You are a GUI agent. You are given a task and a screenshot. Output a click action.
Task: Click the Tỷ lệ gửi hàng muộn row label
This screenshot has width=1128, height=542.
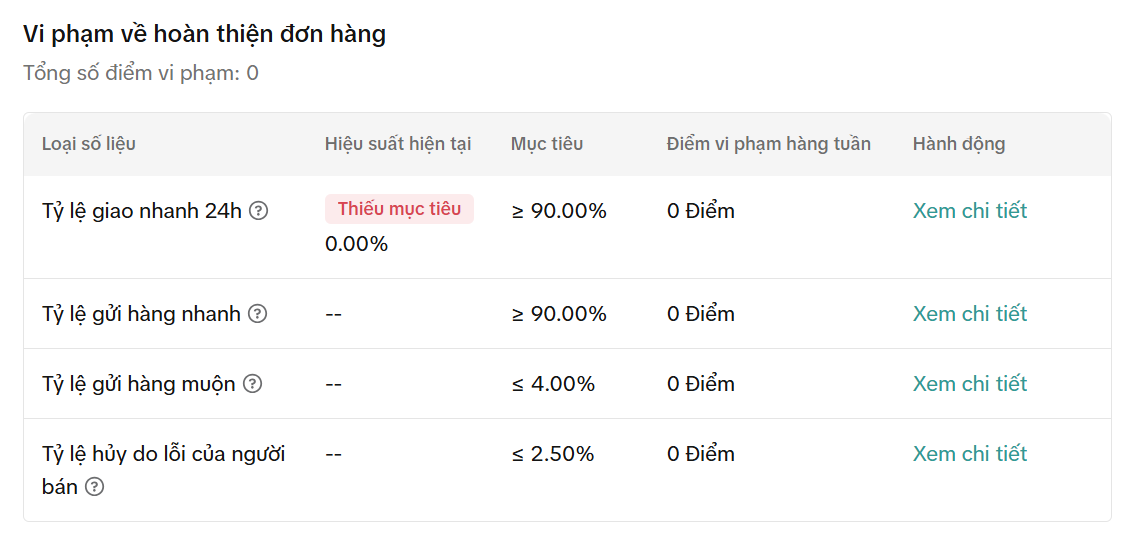139,384
